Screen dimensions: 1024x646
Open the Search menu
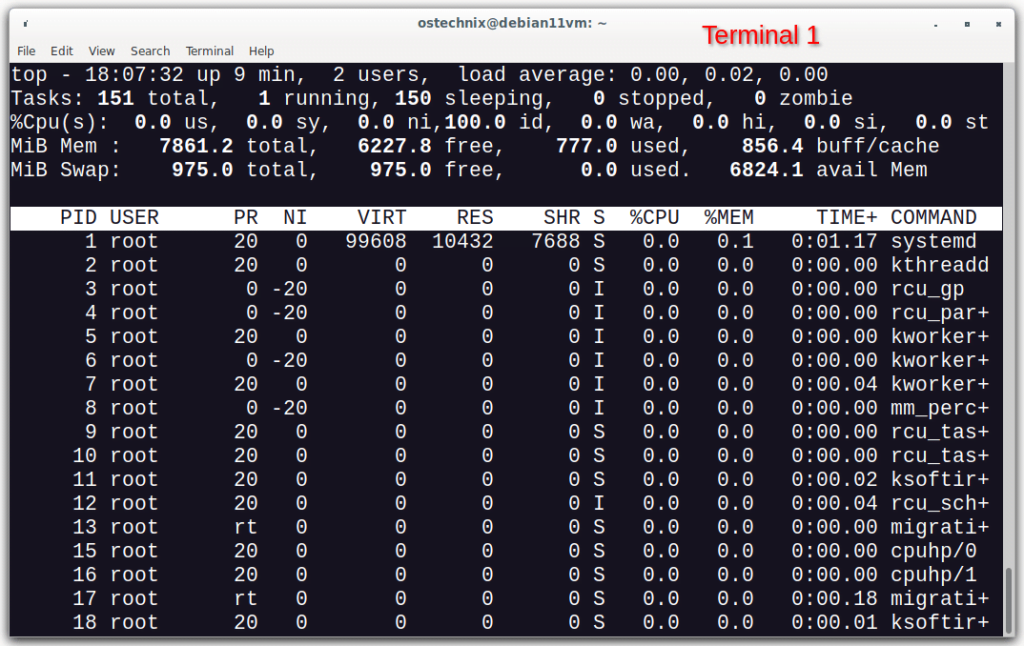pos(150,51)
